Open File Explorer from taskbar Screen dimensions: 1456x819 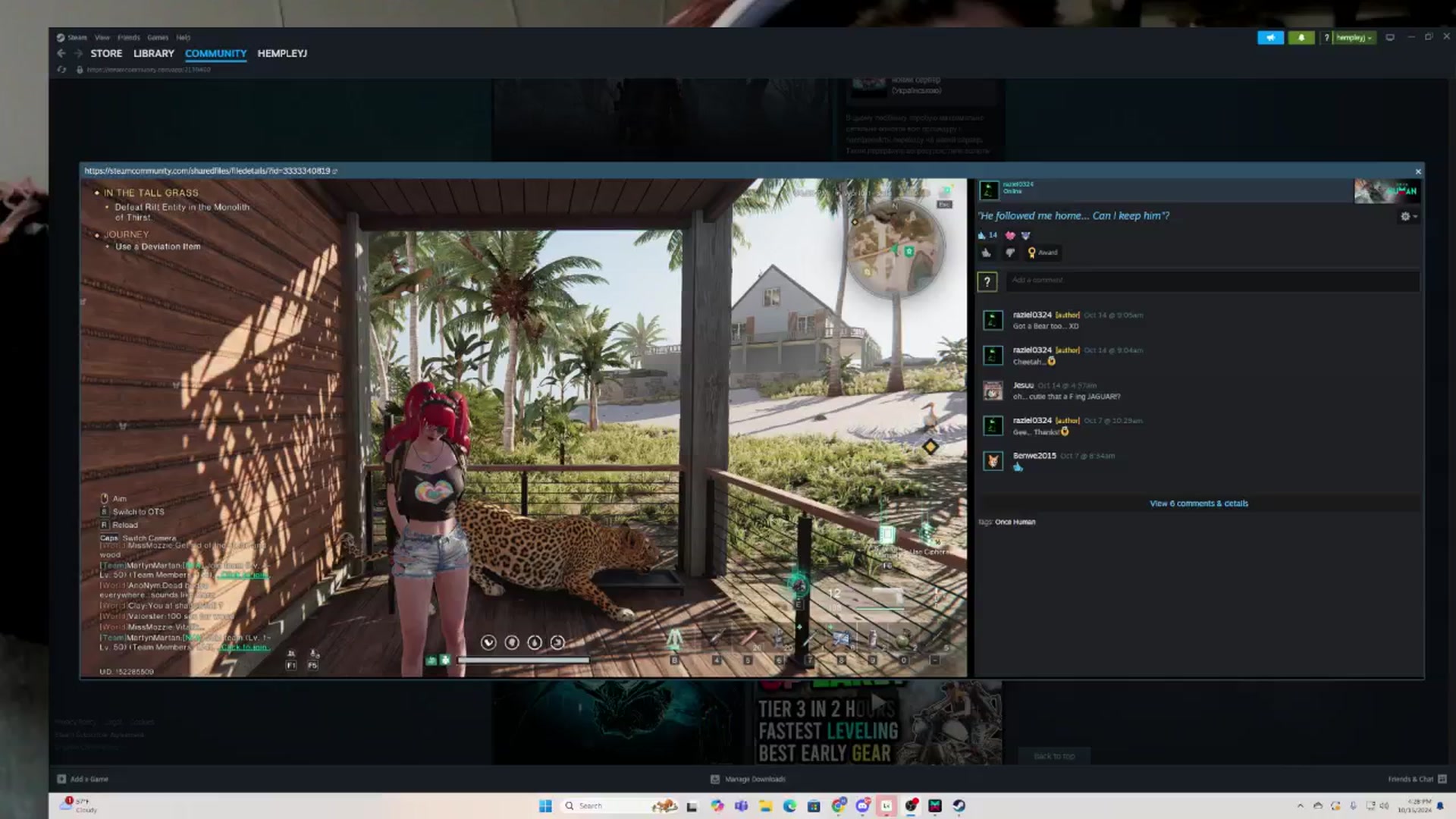click(x=765, y=805)
